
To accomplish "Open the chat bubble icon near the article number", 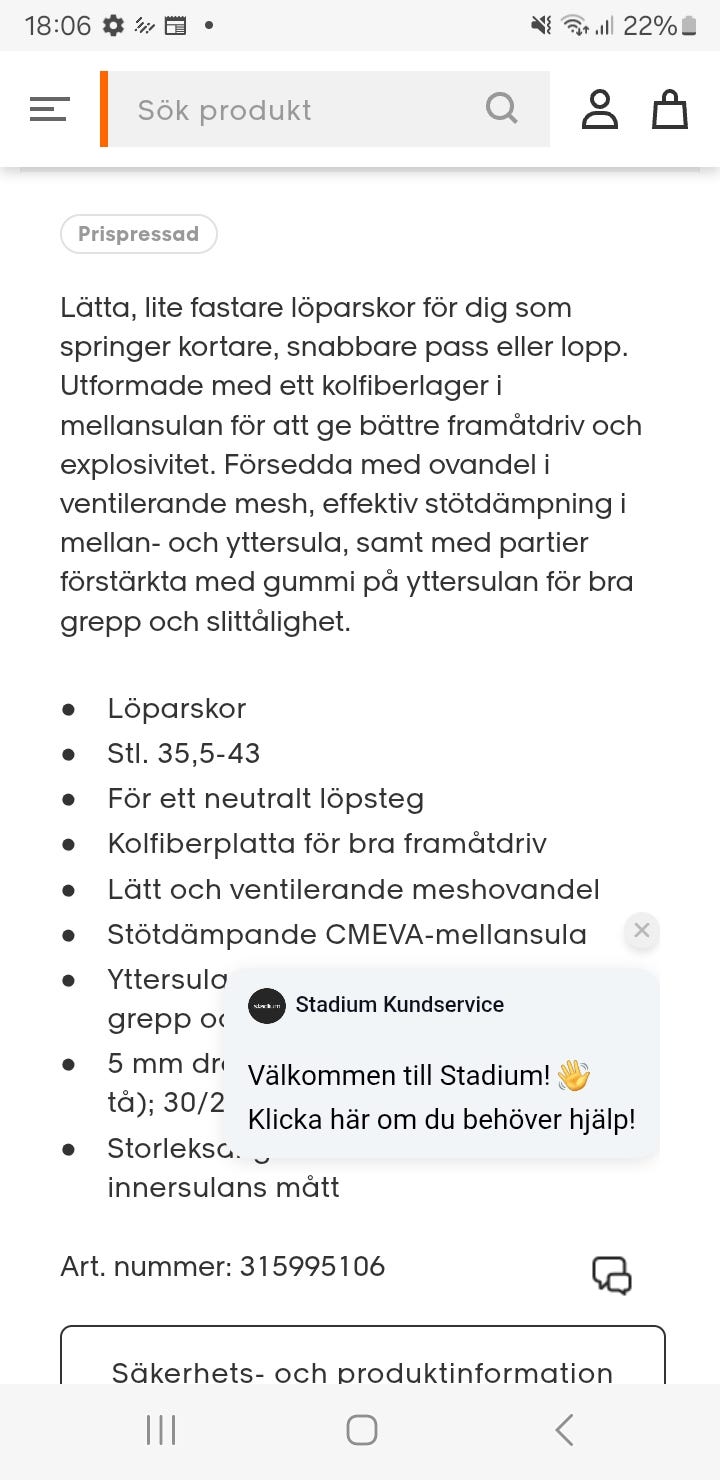I will (x=613, y=1276).
